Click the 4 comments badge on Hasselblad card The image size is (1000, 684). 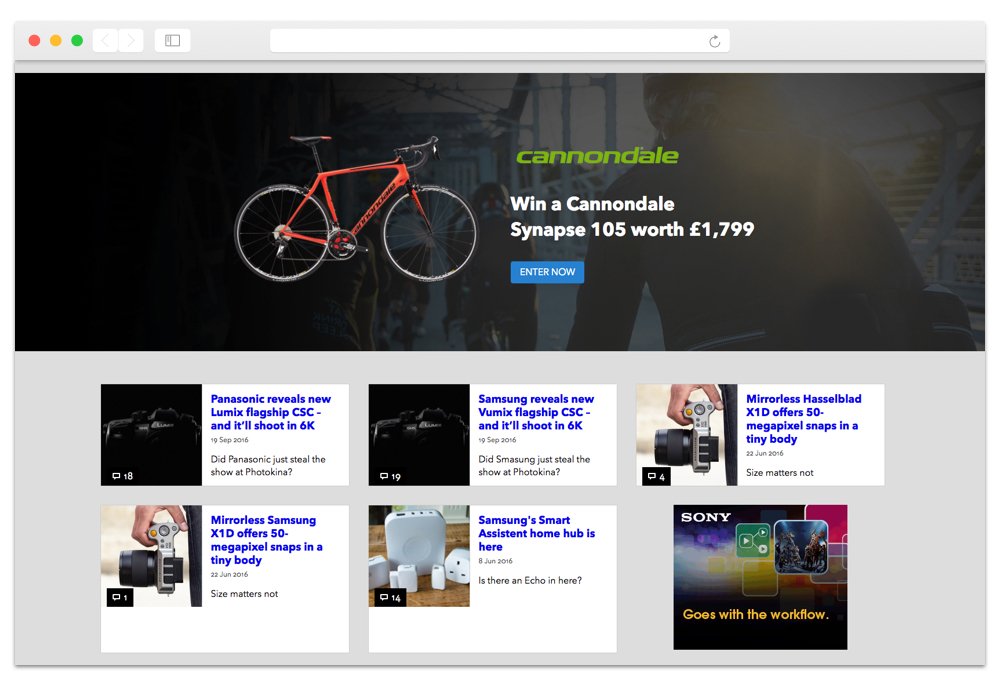click(656, 477)
